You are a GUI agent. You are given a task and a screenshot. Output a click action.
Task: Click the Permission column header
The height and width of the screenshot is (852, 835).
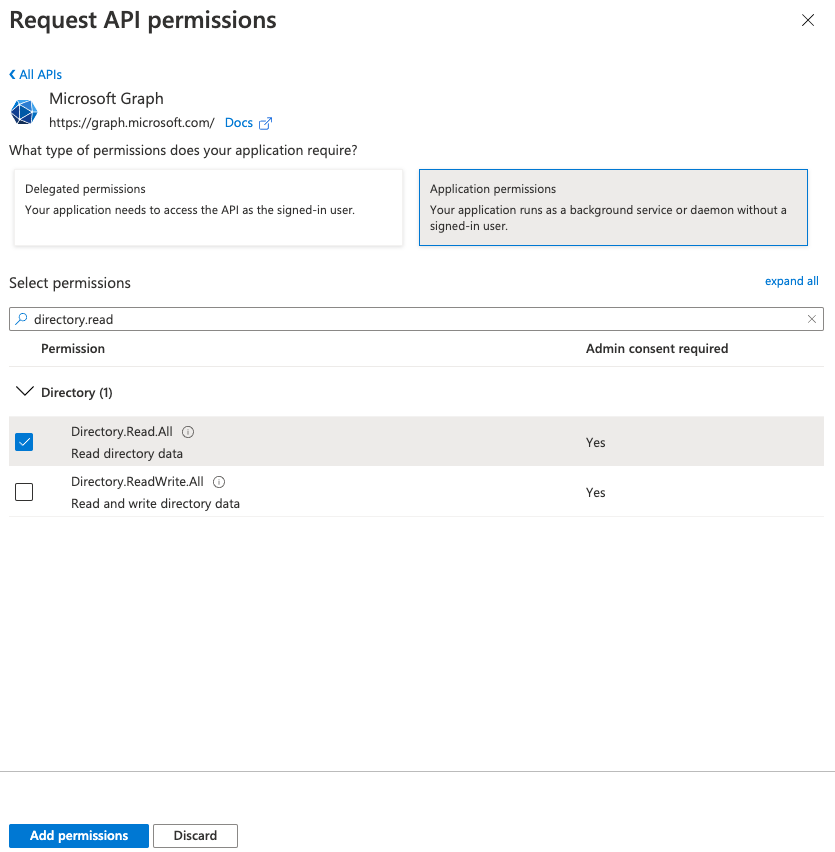pos(73,348)
